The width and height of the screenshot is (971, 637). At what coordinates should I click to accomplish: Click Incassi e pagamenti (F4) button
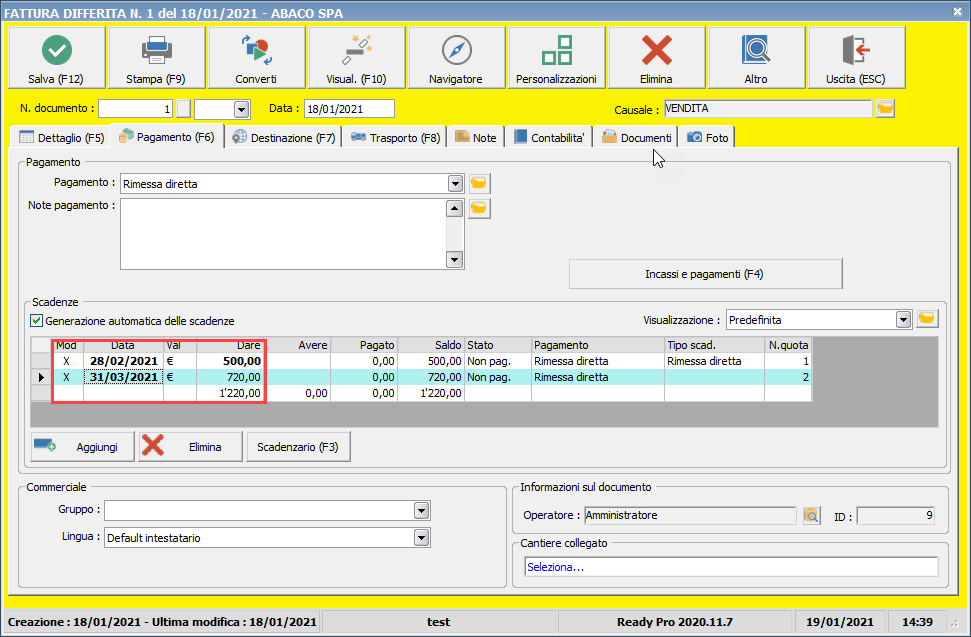point(705,274)
